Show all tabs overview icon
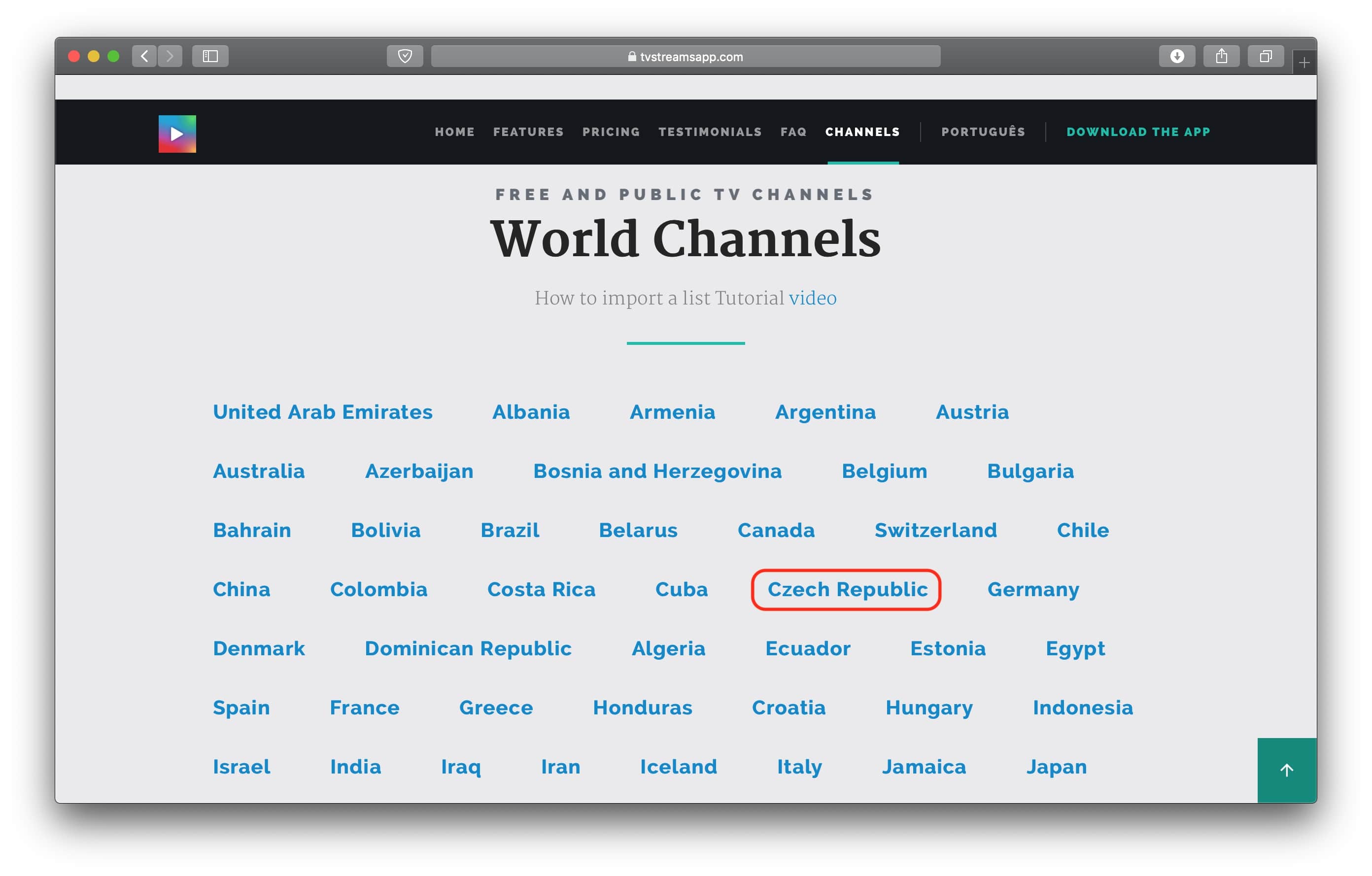 [1265, 56]
